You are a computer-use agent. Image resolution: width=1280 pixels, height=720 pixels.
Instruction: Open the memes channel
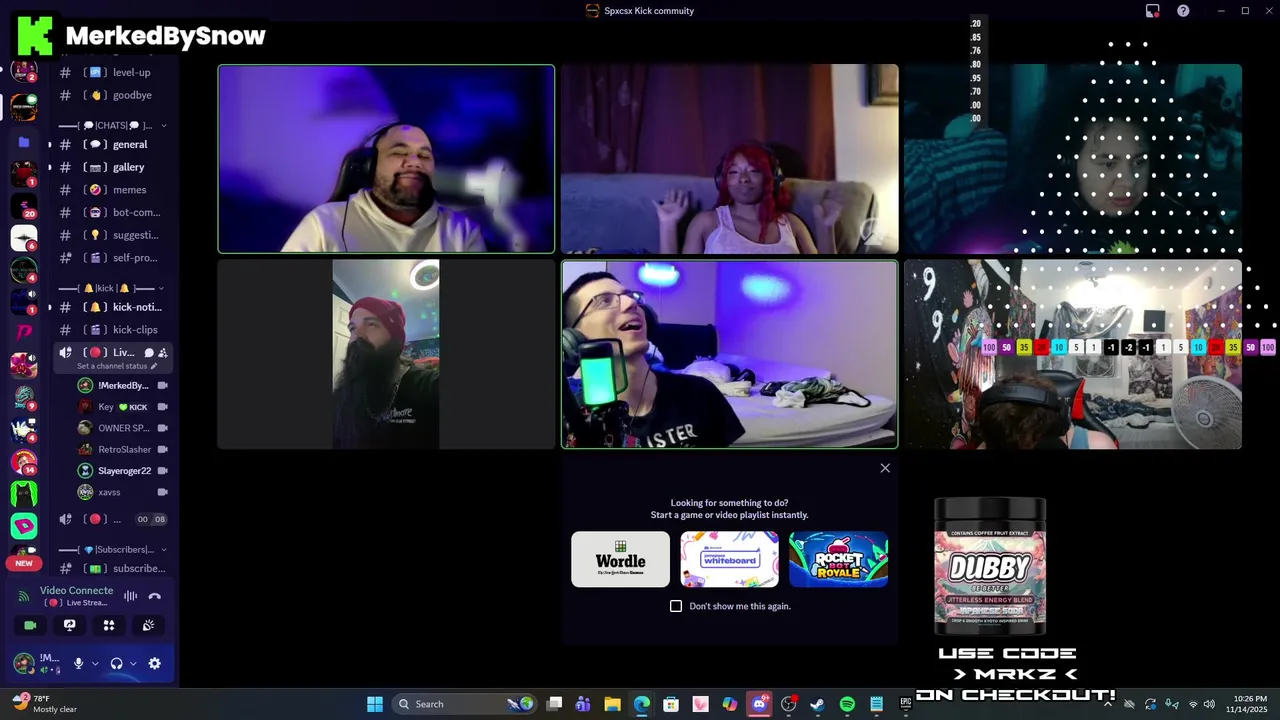pos(113,189)
